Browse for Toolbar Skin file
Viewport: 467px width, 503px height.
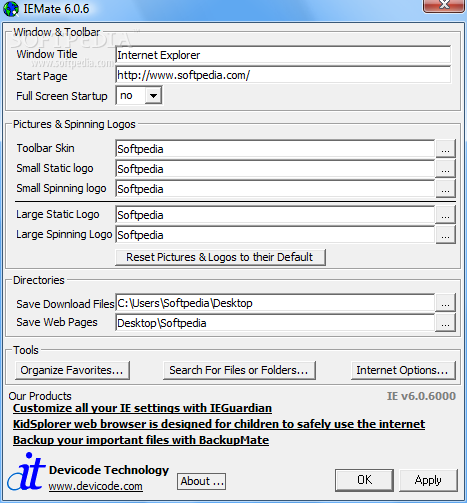[x=445, y=149]
